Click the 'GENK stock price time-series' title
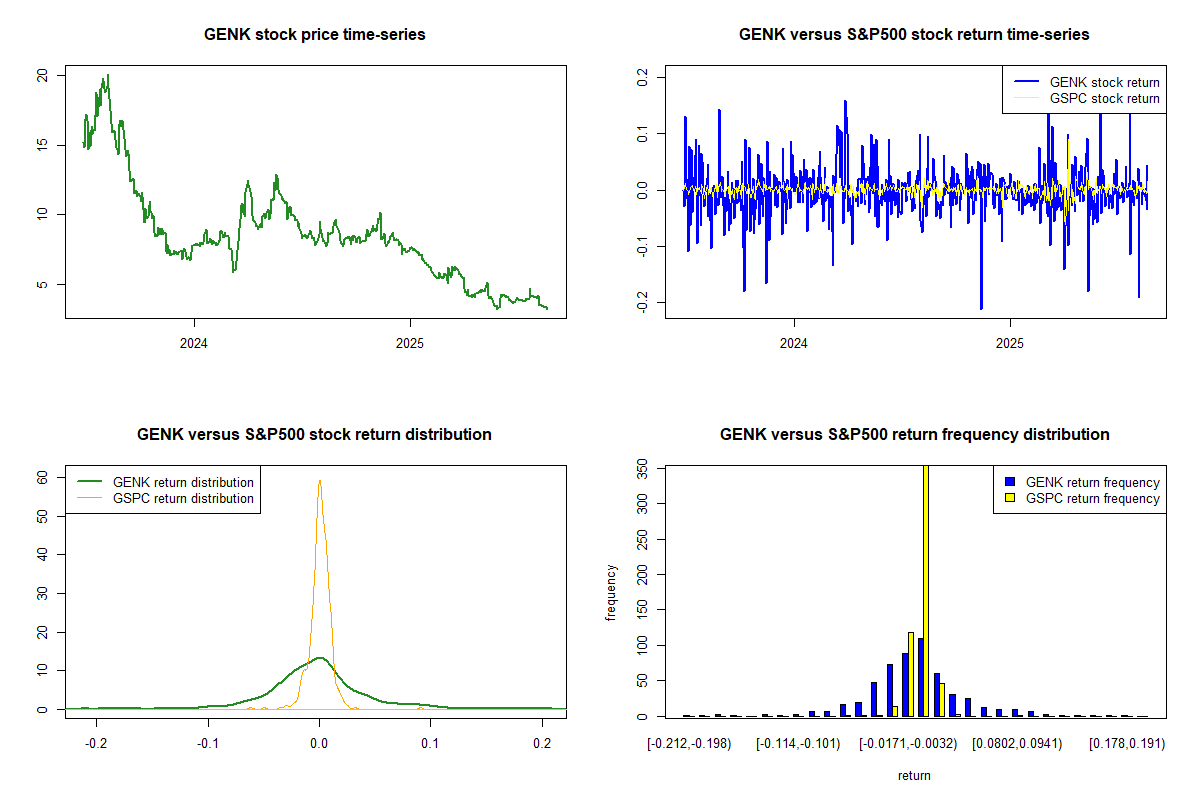The image size is (1200, 800). (x=315, y=35)
